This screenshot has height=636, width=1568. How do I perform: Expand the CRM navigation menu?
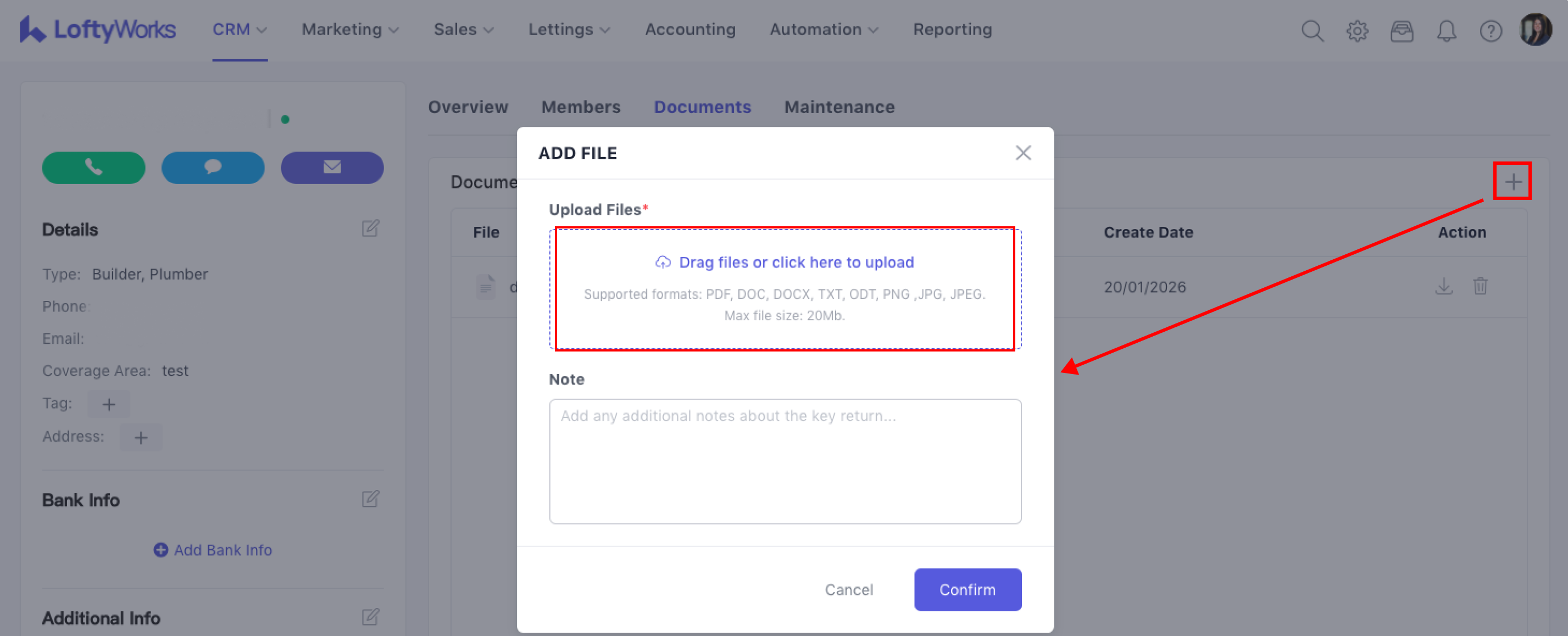tap(239, 29)
